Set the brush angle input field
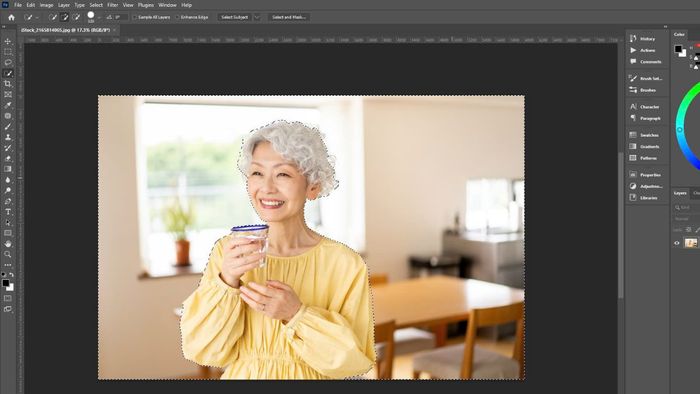700x394 pixels. click(121, 17)
